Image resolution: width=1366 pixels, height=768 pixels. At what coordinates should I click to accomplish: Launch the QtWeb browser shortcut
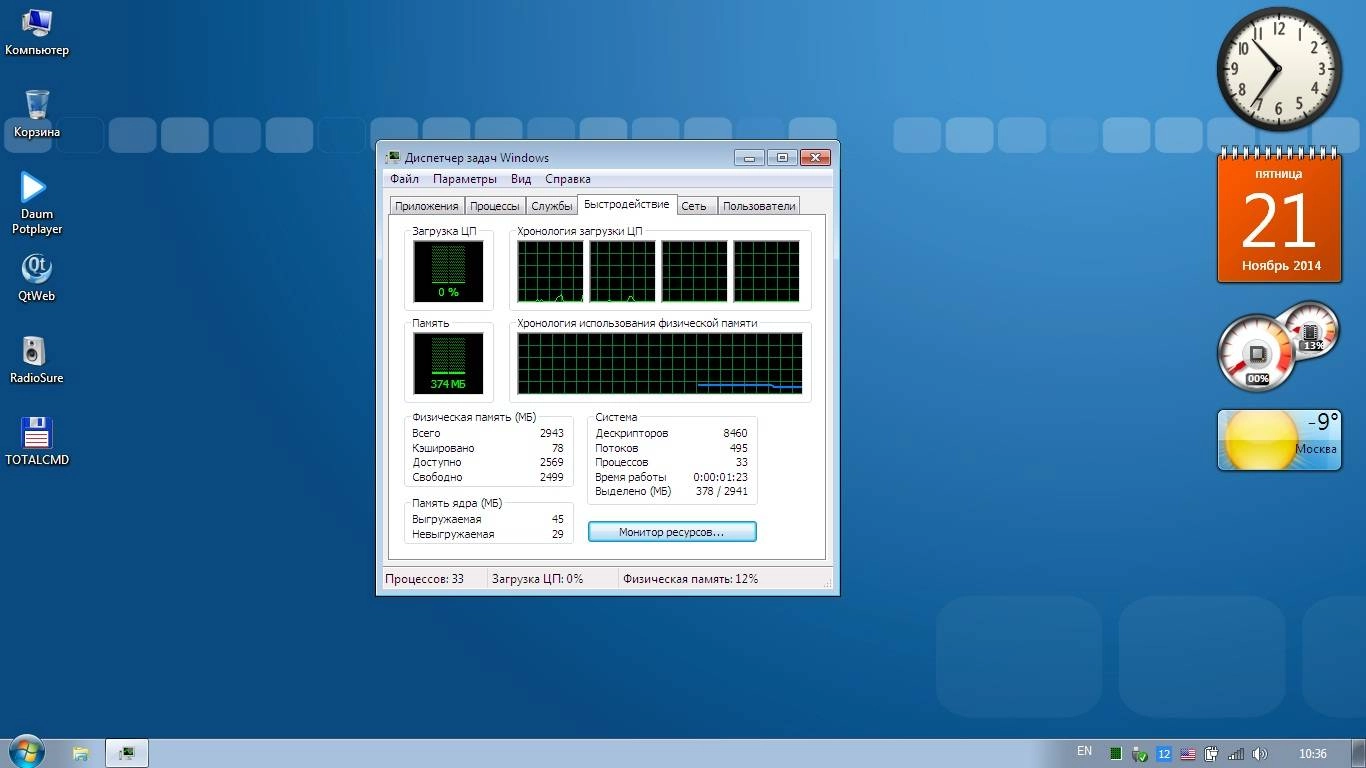pos(37,277)
